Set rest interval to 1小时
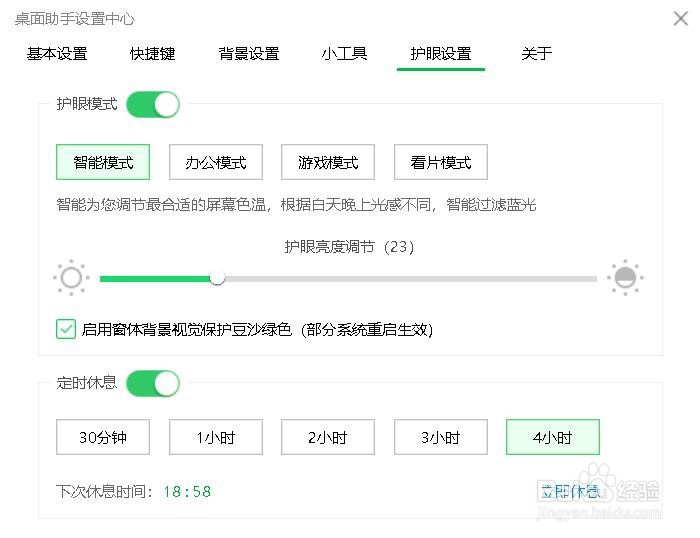 (x=216, y=437)
